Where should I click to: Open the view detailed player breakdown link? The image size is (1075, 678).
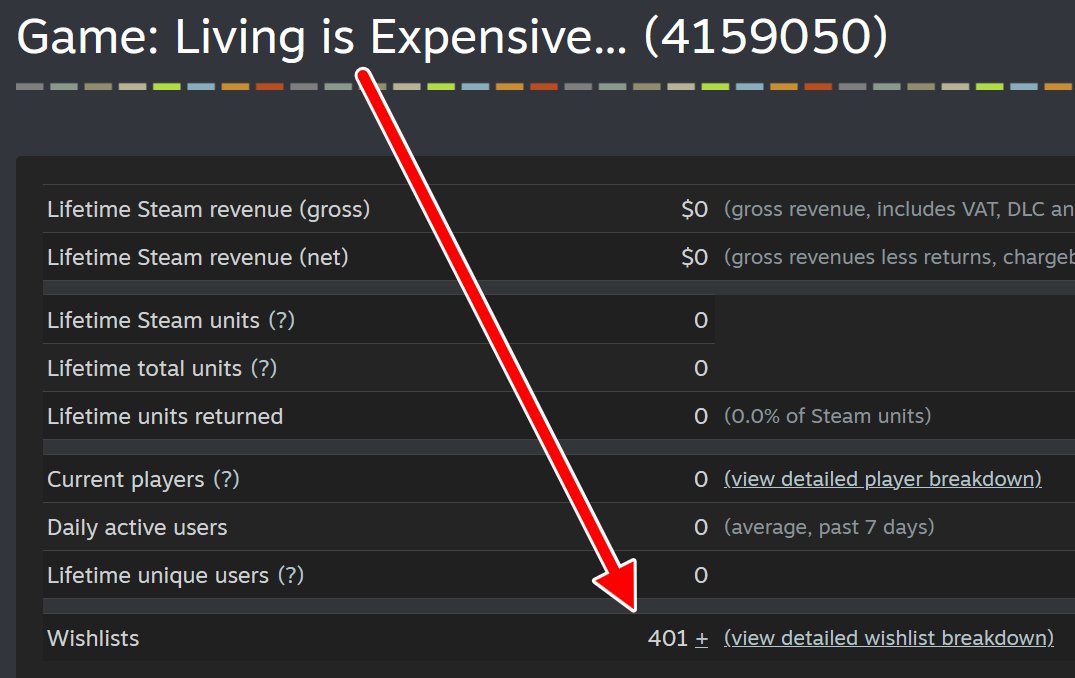(882, 479)
